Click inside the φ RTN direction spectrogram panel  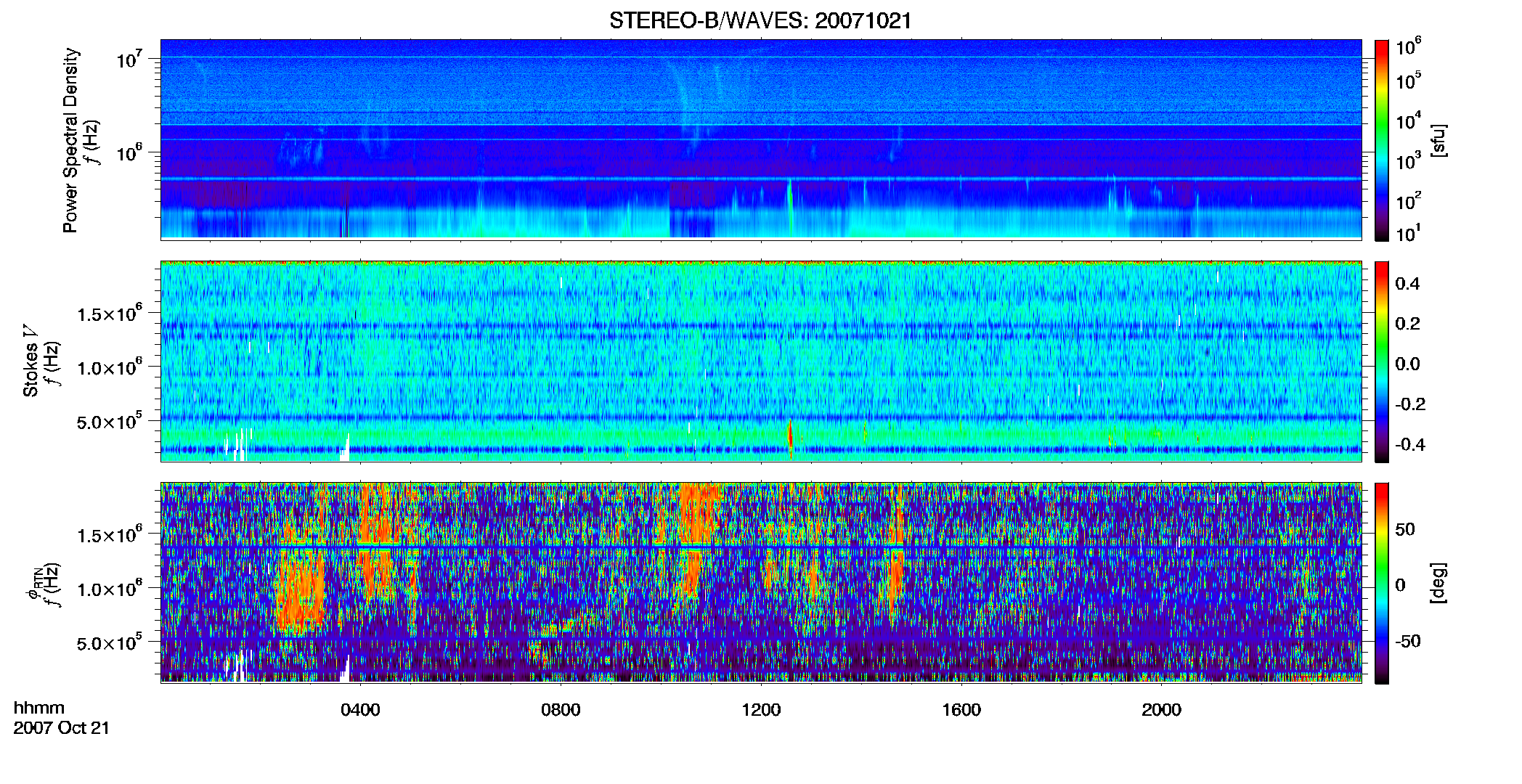coord(761,582)
